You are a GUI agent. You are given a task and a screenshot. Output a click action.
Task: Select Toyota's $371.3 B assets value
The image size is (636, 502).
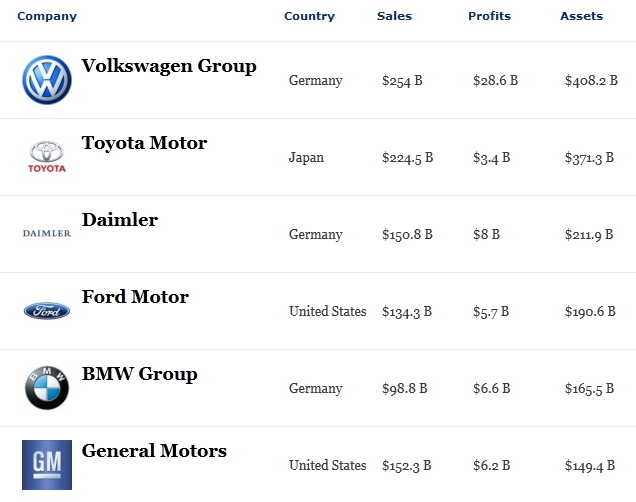tap(589, 157)
